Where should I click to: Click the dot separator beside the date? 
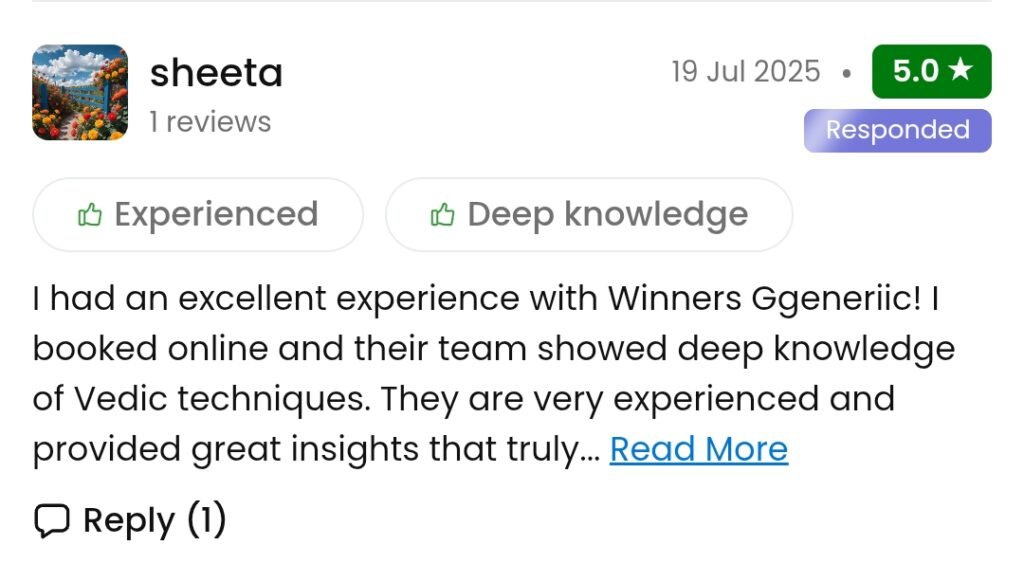(847, 73)
